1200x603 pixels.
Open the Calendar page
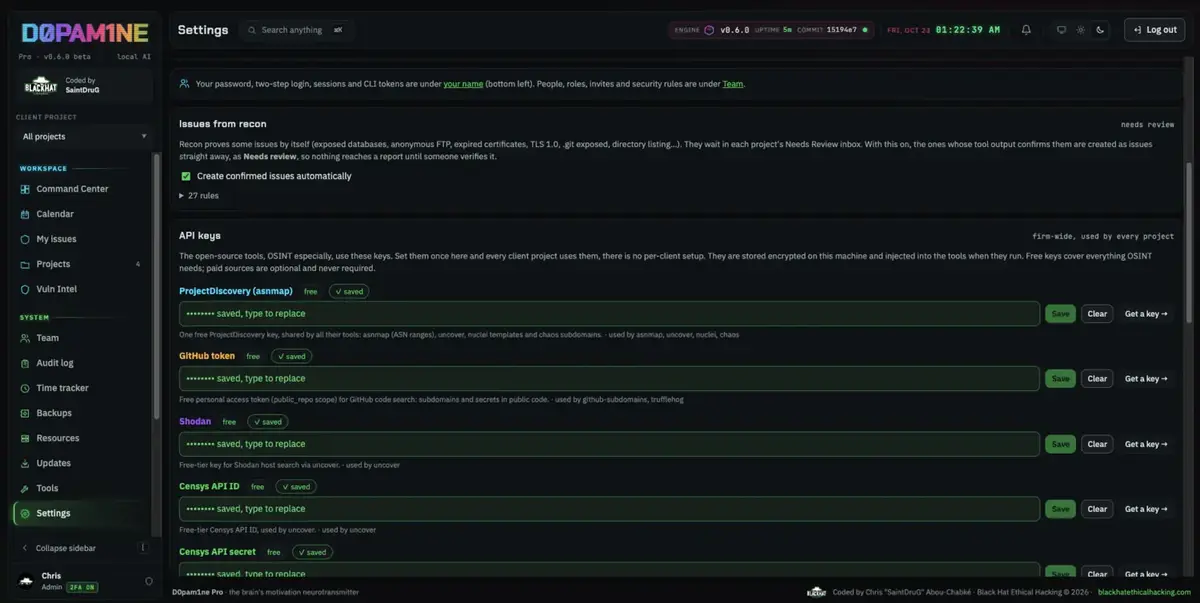click(x=80, y=214)
